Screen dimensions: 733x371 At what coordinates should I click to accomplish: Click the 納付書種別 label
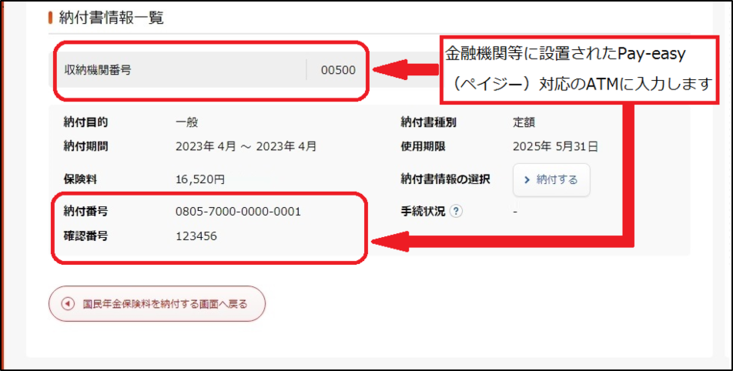[x=429, y=123]
